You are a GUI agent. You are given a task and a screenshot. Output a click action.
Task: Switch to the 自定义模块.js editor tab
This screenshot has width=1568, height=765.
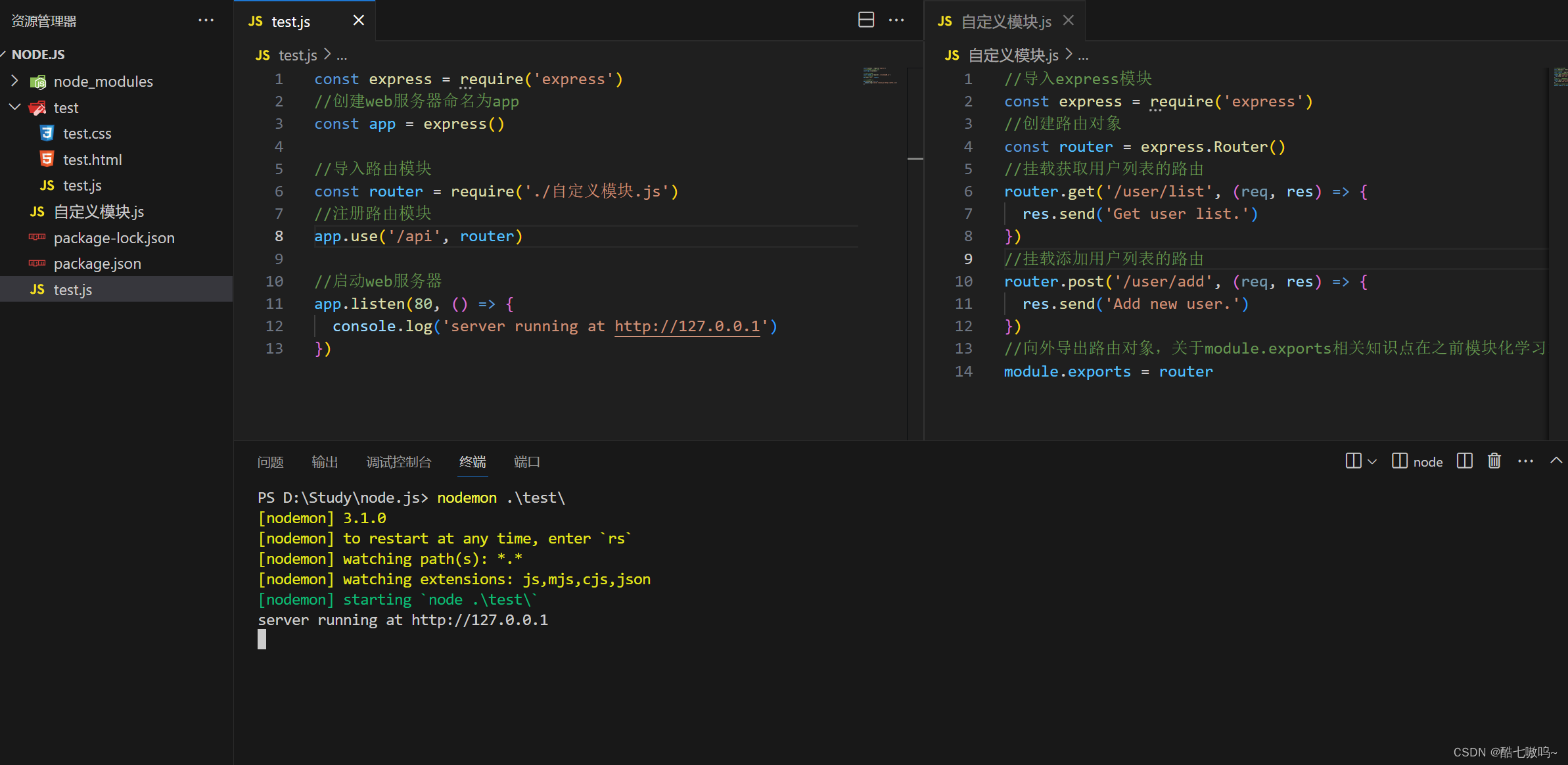[1005, 21]
